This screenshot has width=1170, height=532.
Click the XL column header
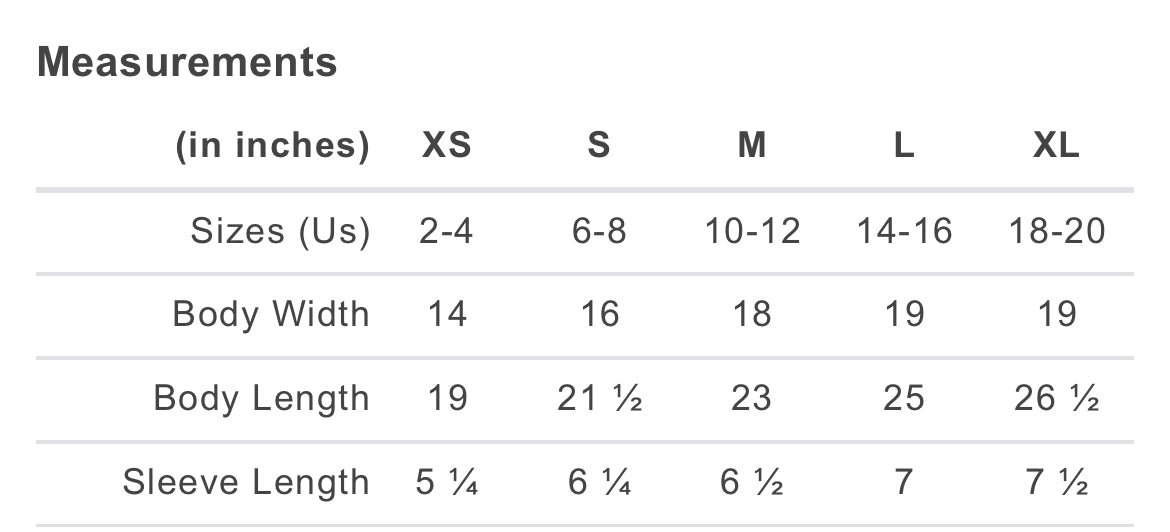tap(1056, 146)
